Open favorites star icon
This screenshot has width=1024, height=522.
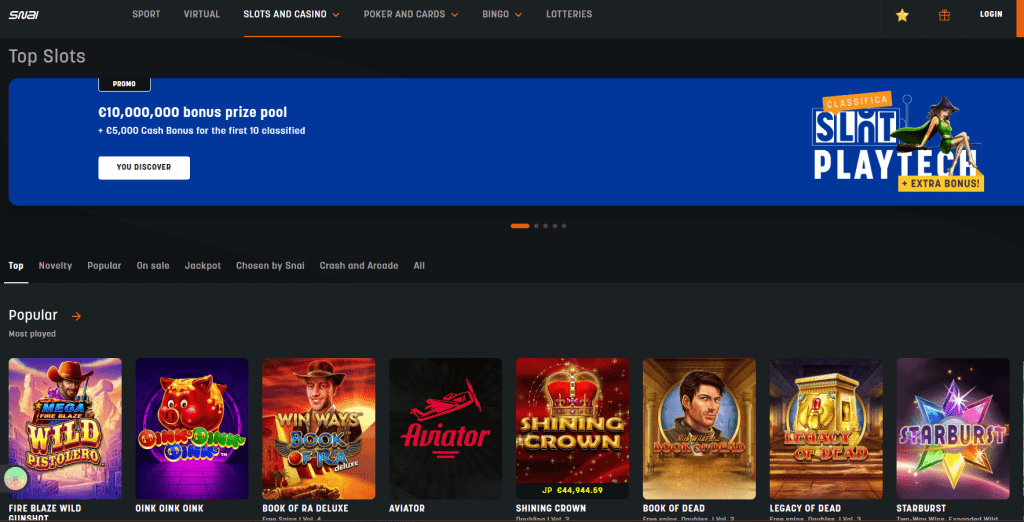[902, 15]
